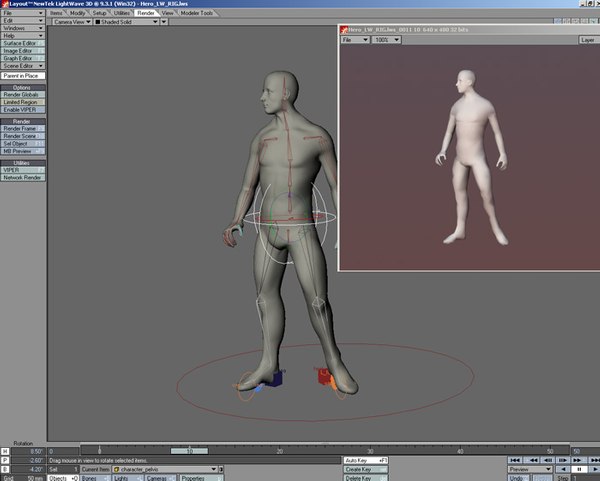Screen dimensions: 600x481
Task: Open Render Globals settings
Action: click(23, 95)
